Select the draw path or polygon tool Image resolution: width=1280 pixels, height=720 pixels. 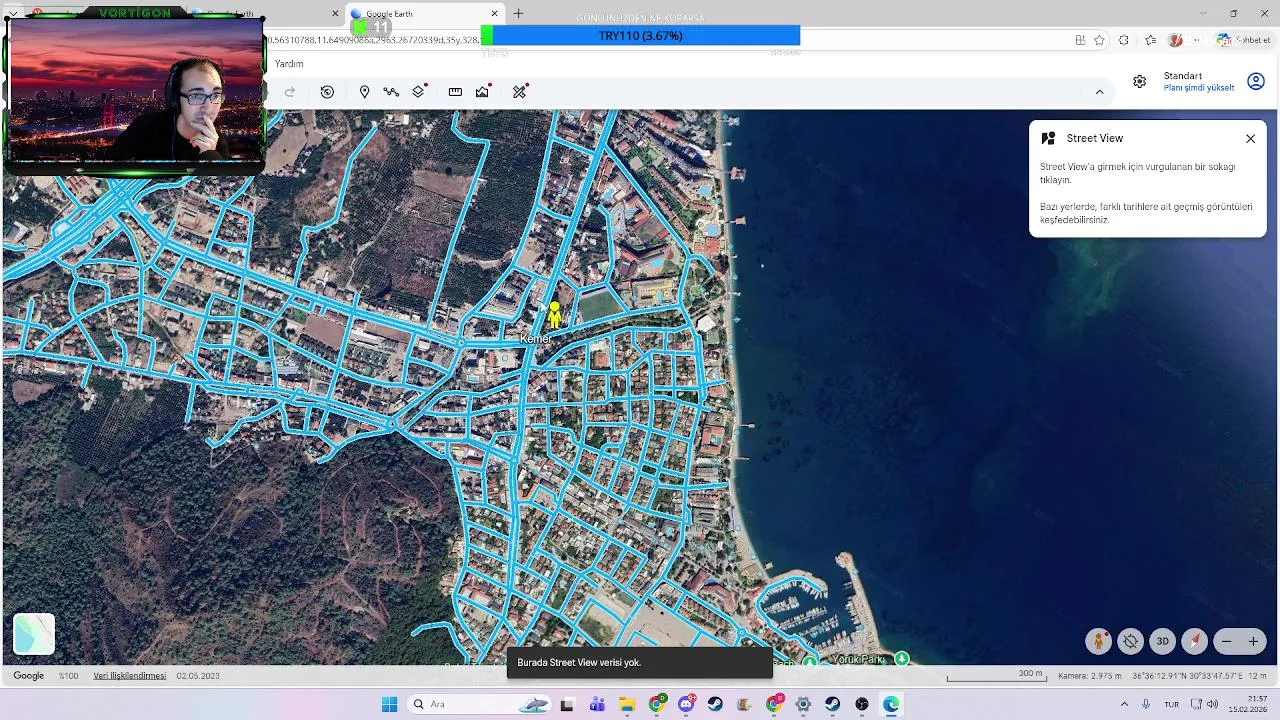(x=391, y=92)
